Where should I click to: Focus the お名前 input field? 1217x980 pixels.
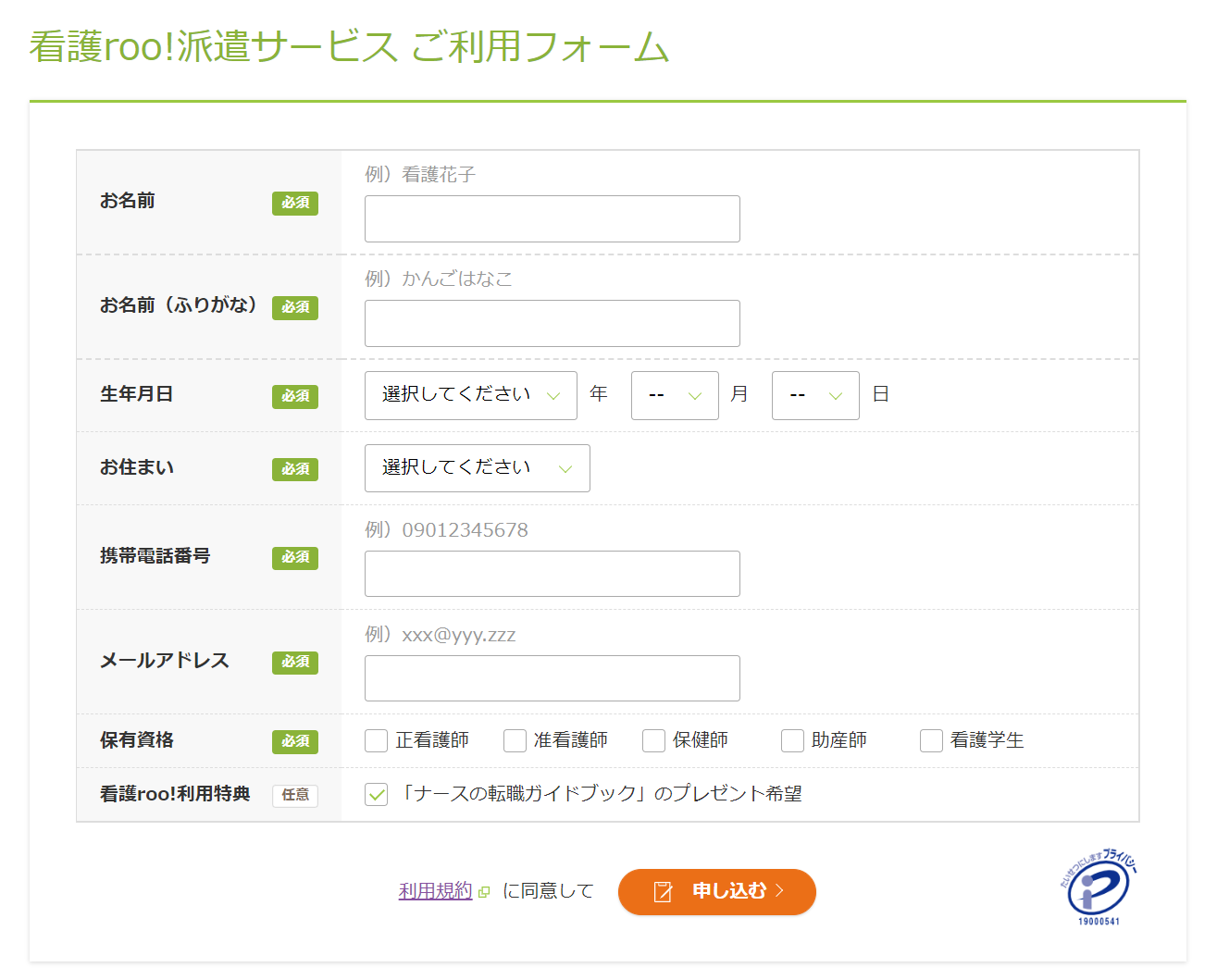click(553, 218)
